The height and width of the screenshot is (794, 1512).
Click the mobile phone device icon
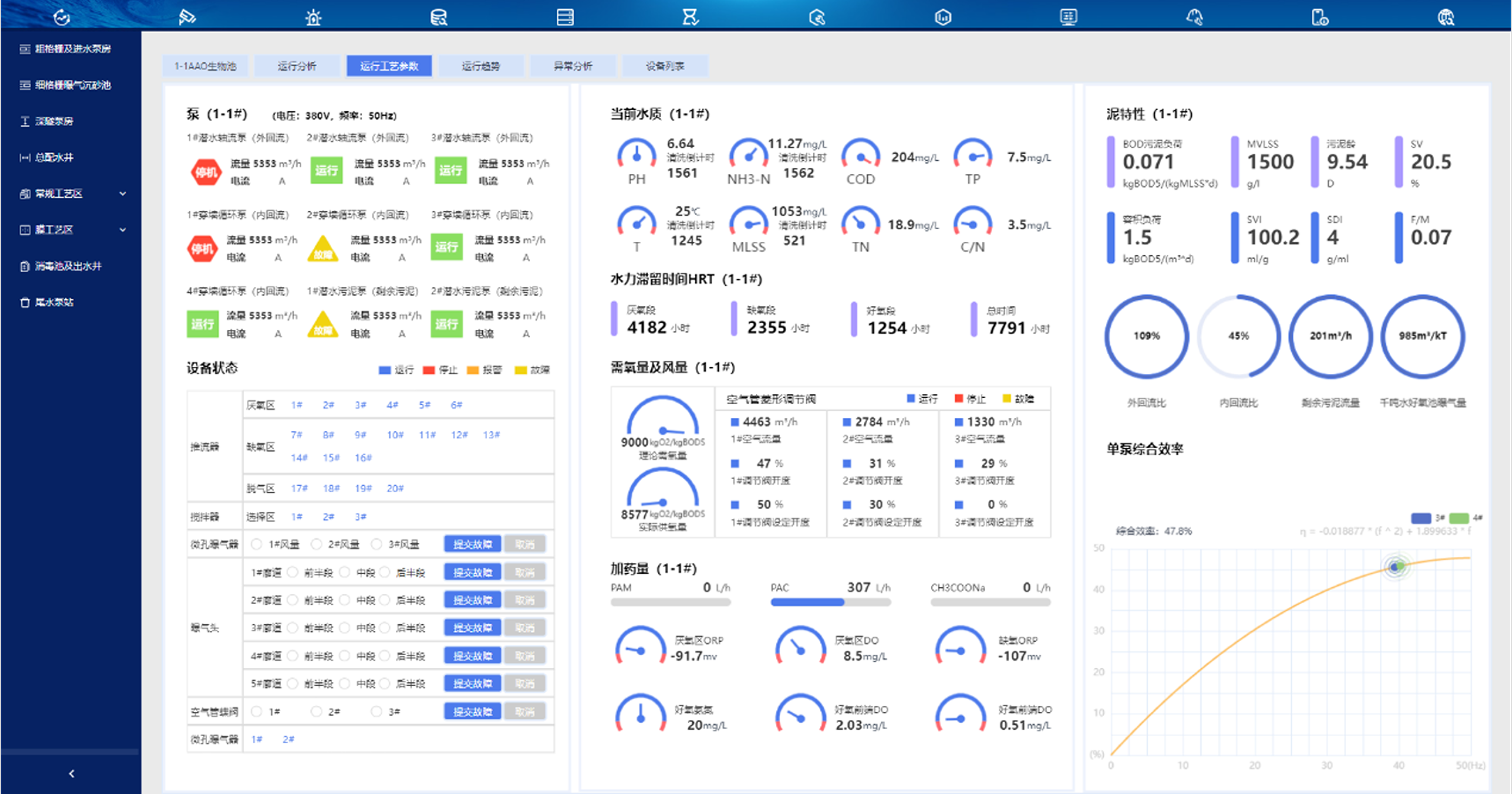(x=1320, y=17)
